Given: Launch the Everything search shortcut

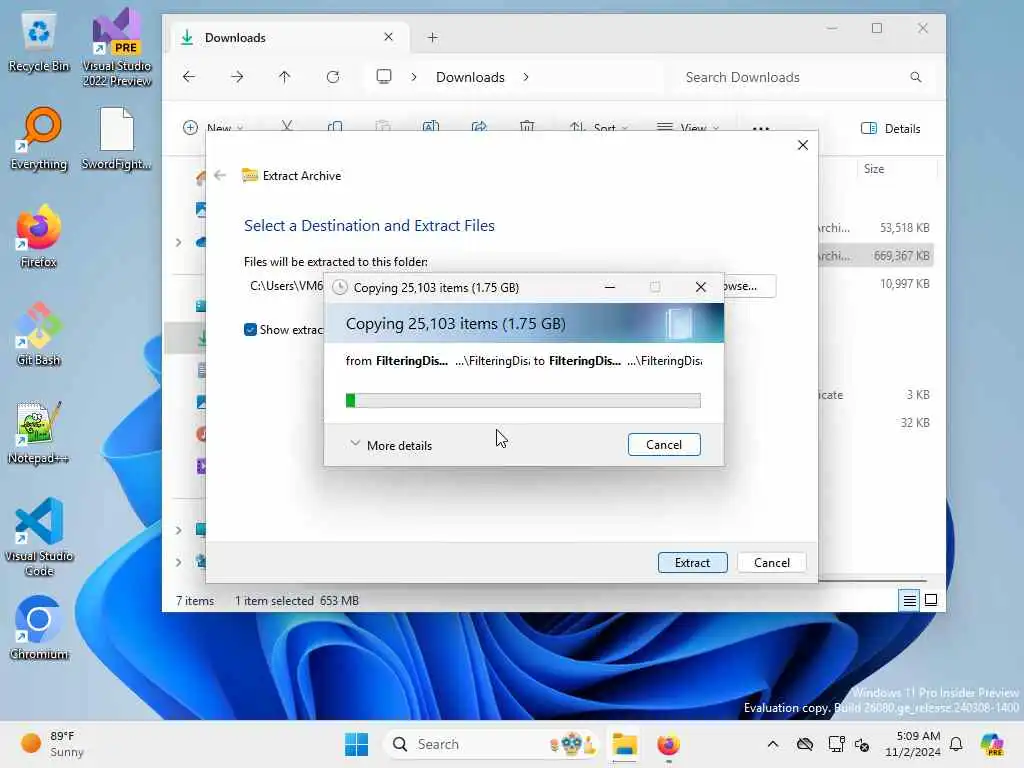Looking at the screenshot, I should click(x=39, y=139).
